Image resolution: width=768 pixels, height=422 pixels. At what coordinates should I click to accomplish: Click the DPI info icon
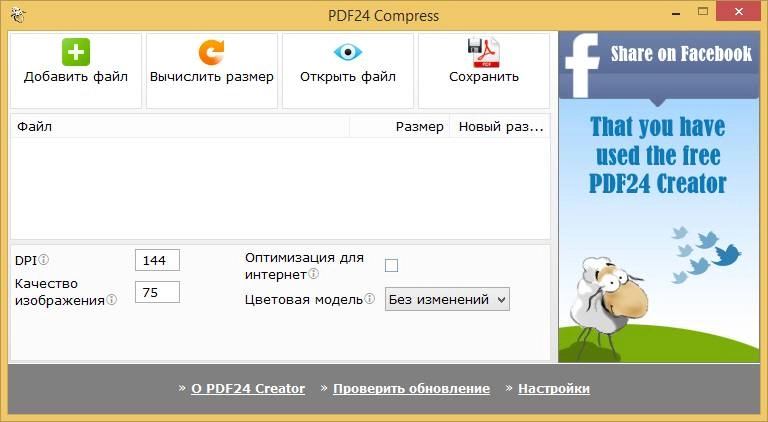pyautogui.click(x=44, y=259)
